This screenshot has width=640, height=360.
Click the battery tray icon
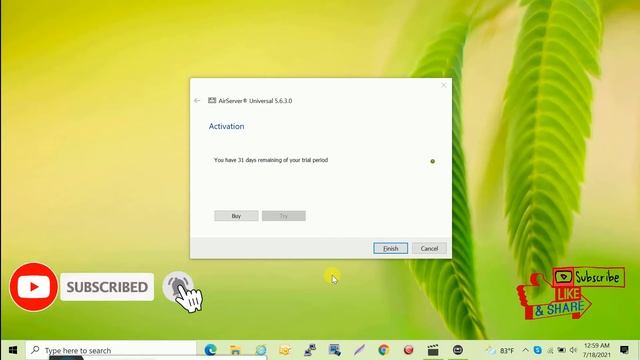point(562,350)
